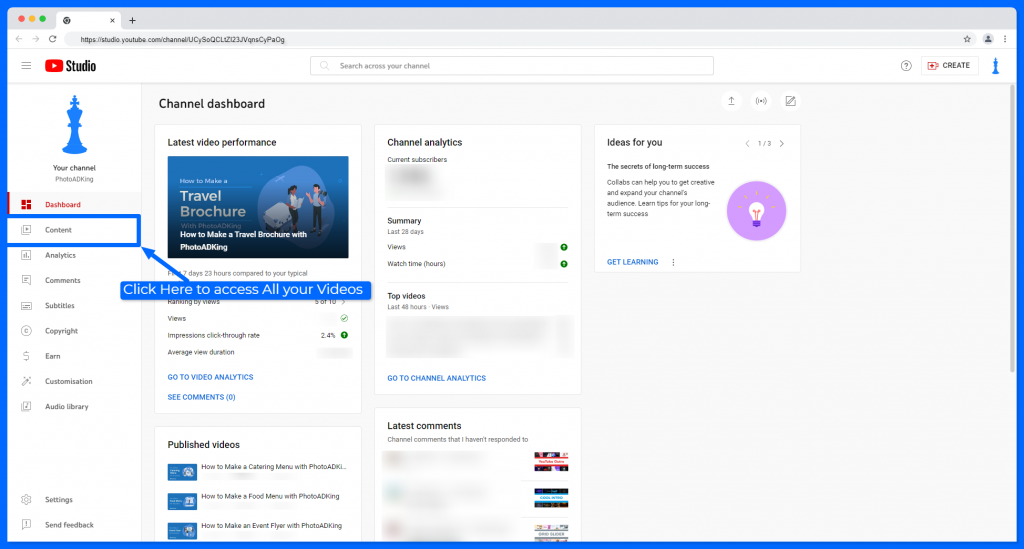Open How to Make a Catering Menu video

point(274,467)
